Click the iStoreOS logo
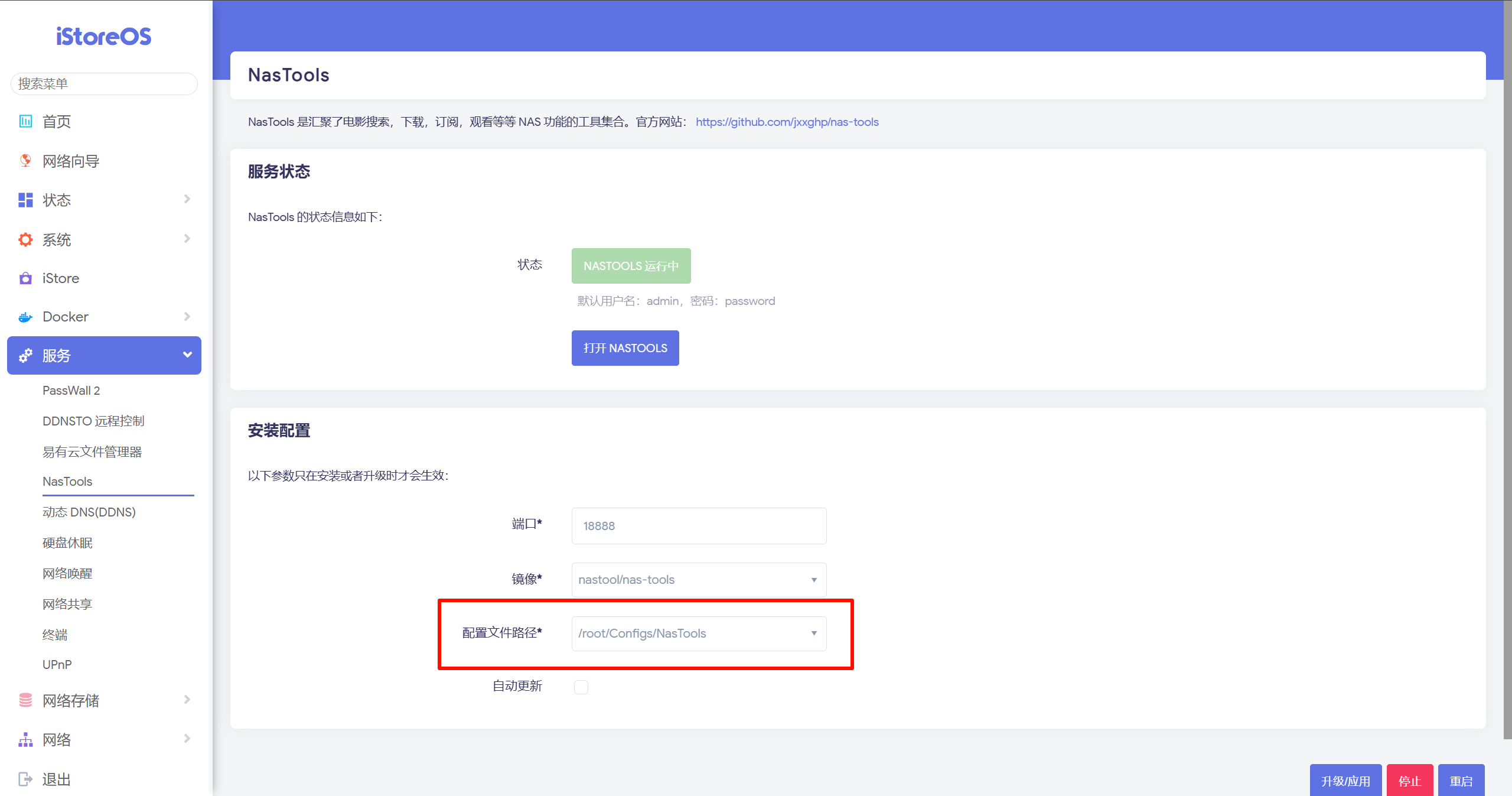 pyautogui.click(x=104, y=37)
